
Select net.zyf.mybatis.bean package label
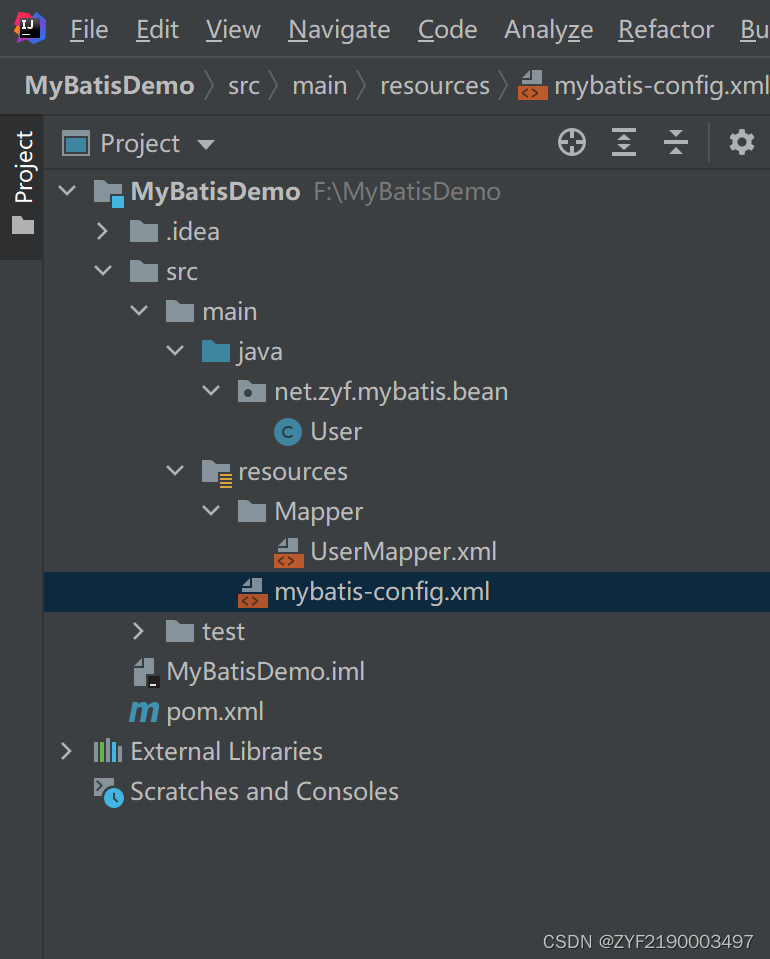click(x=391, y=391)
